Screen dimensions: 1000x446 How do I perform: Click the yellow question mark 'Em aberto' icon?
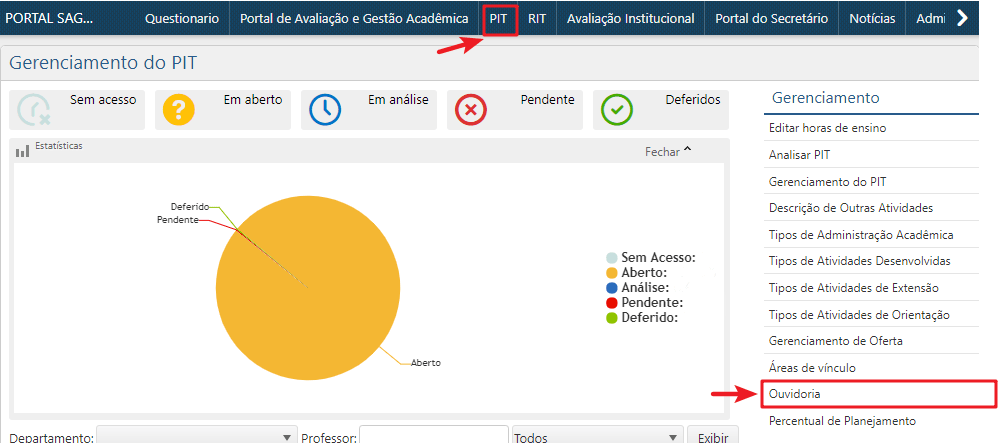(179, 110)
